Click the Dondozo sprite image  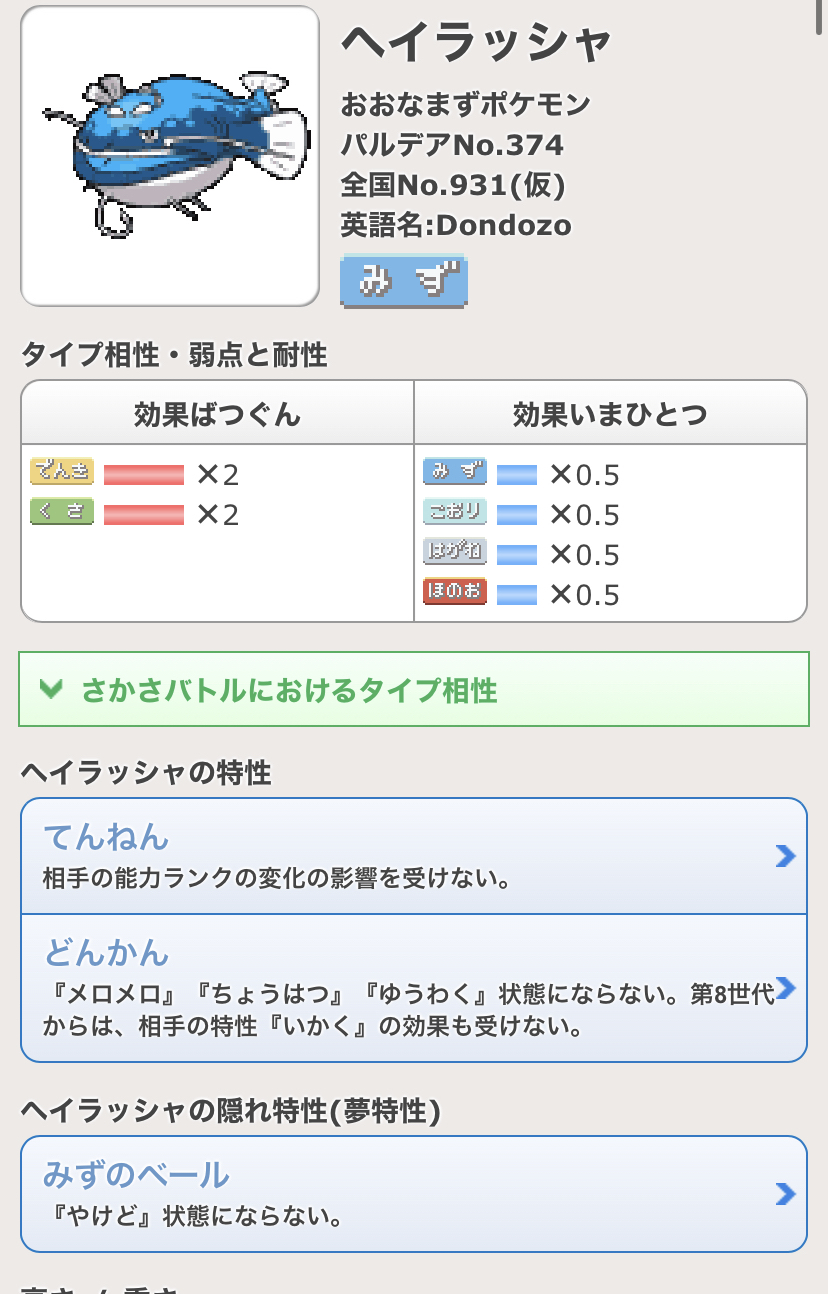[170, 156]
